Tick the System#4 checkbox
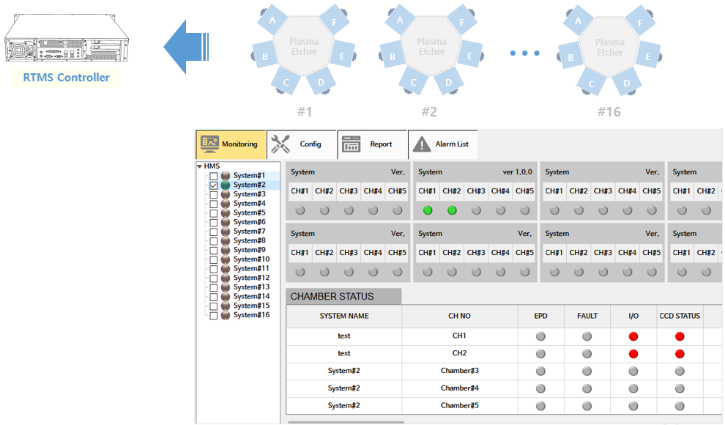Screen dimensions: 725x425 [214, 203]
